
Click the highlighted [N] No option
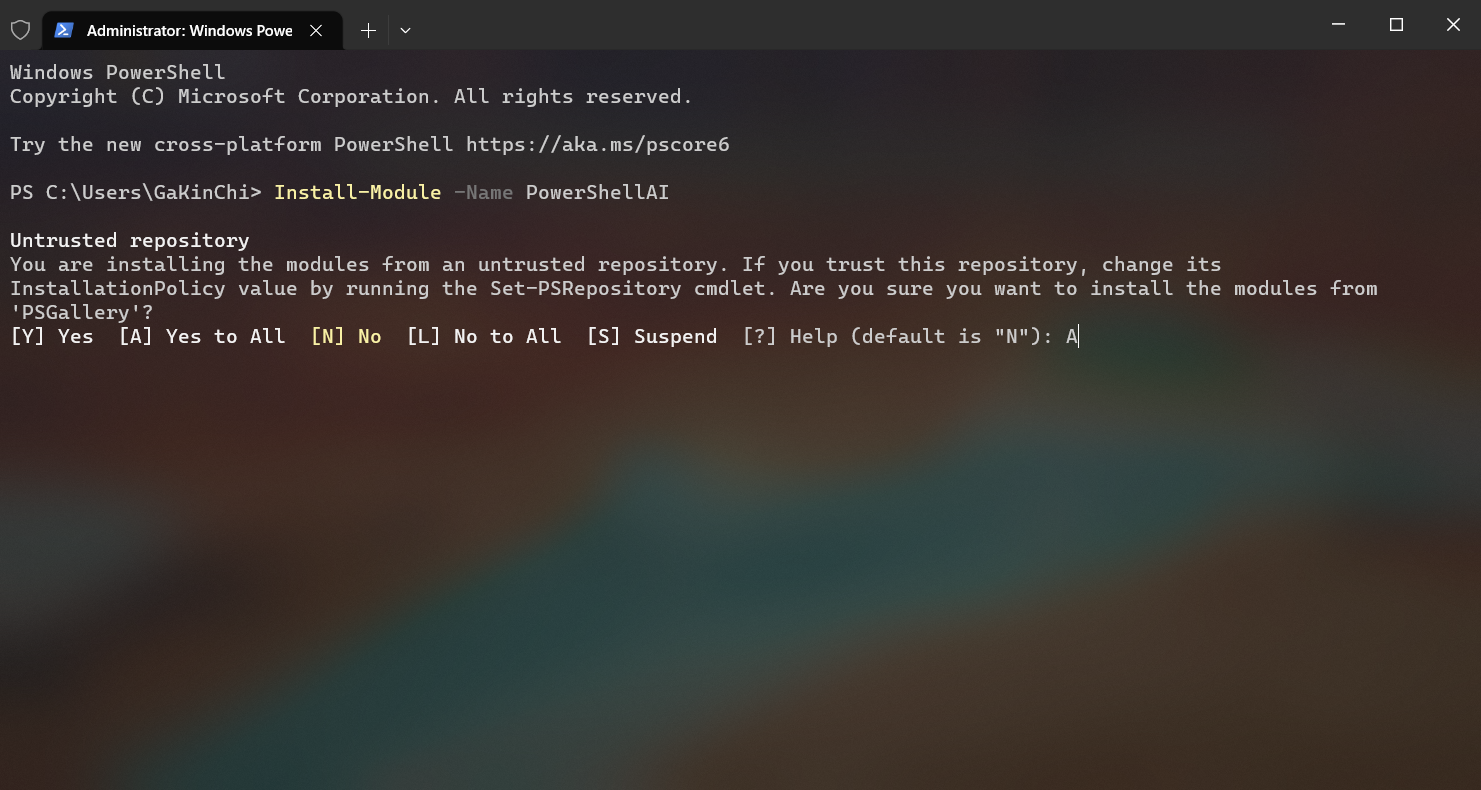[346, 336]
